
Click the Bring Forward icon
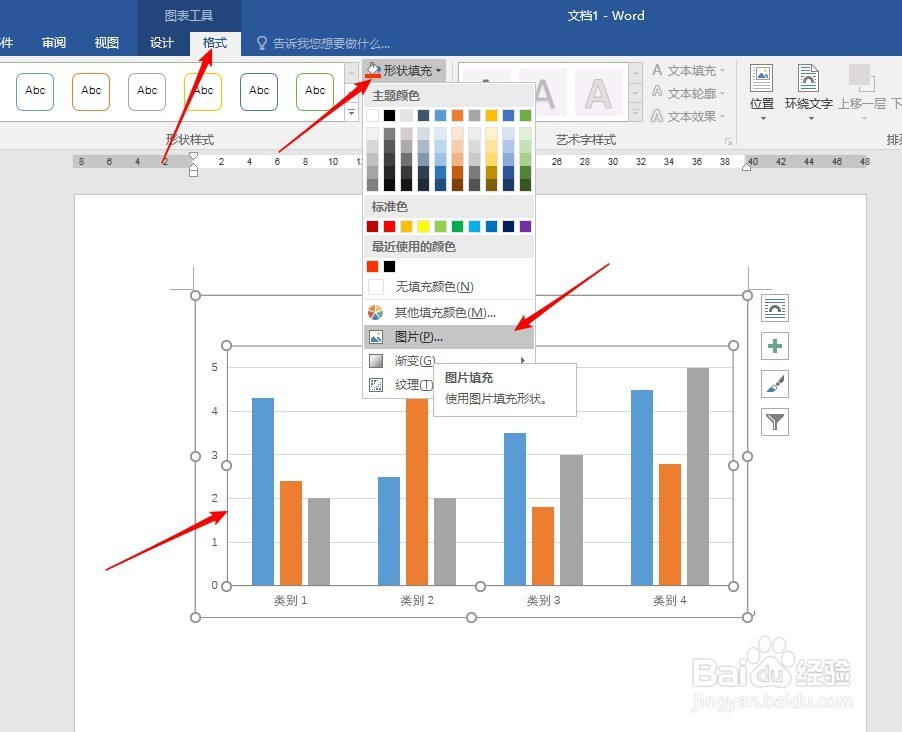(861, 78)
